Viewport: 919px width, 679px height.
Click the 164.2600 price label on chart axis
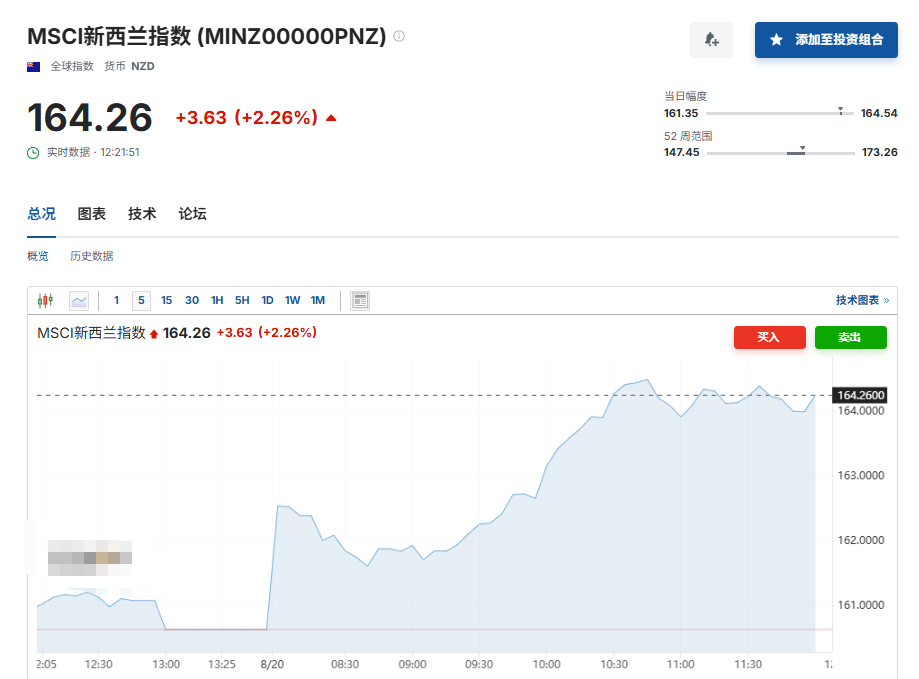click(x=860, y=395)
